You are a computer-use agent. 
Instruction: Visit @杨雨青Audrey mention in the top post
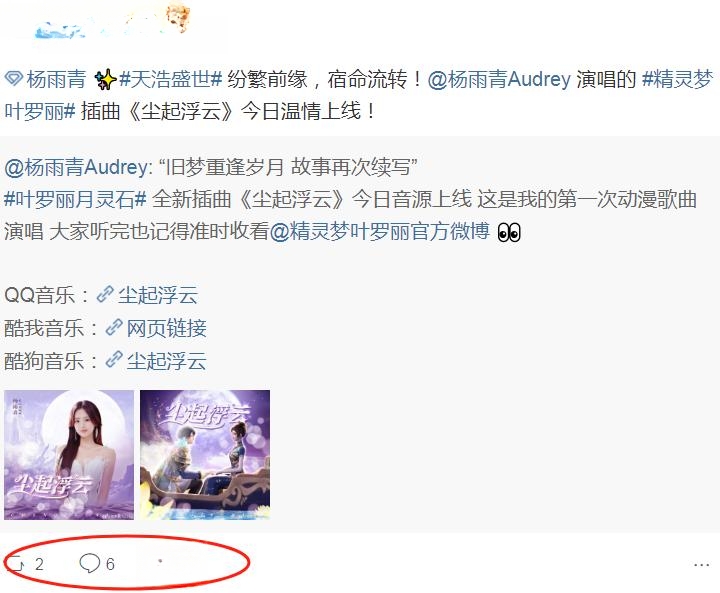(x=499, y=79)
